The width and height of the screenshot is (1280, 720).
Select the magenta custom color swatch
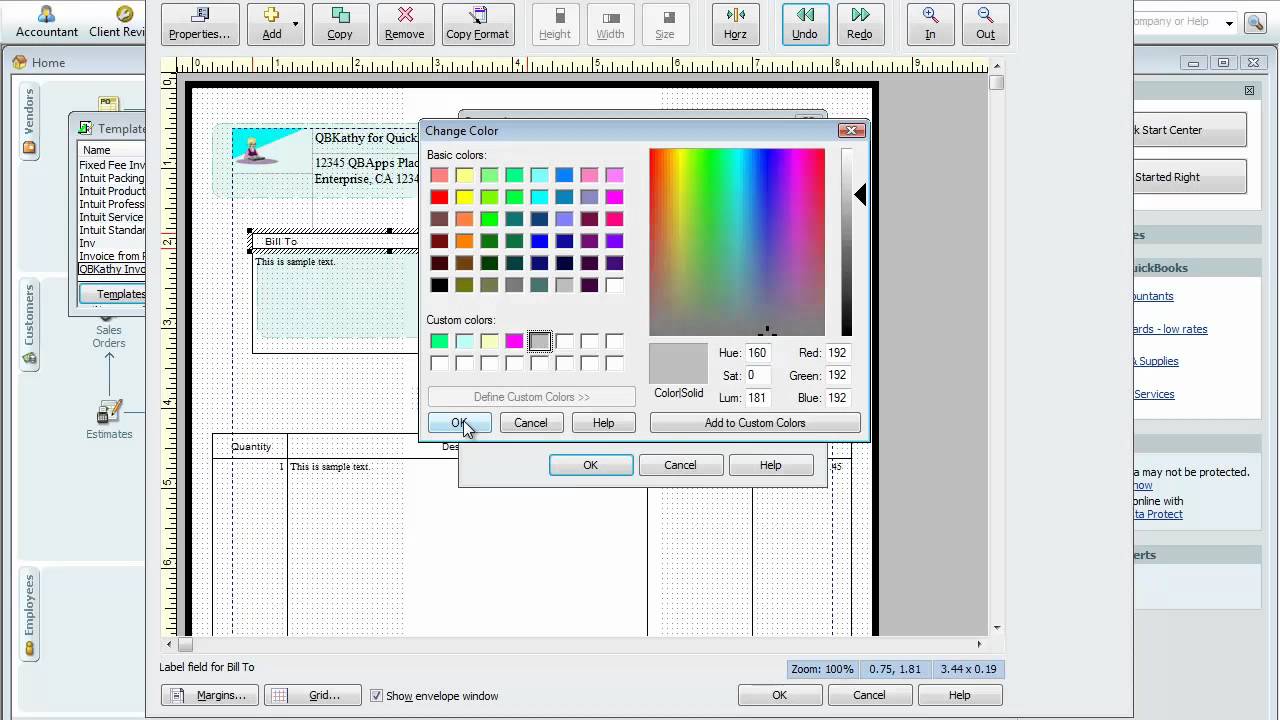point(514,341)
